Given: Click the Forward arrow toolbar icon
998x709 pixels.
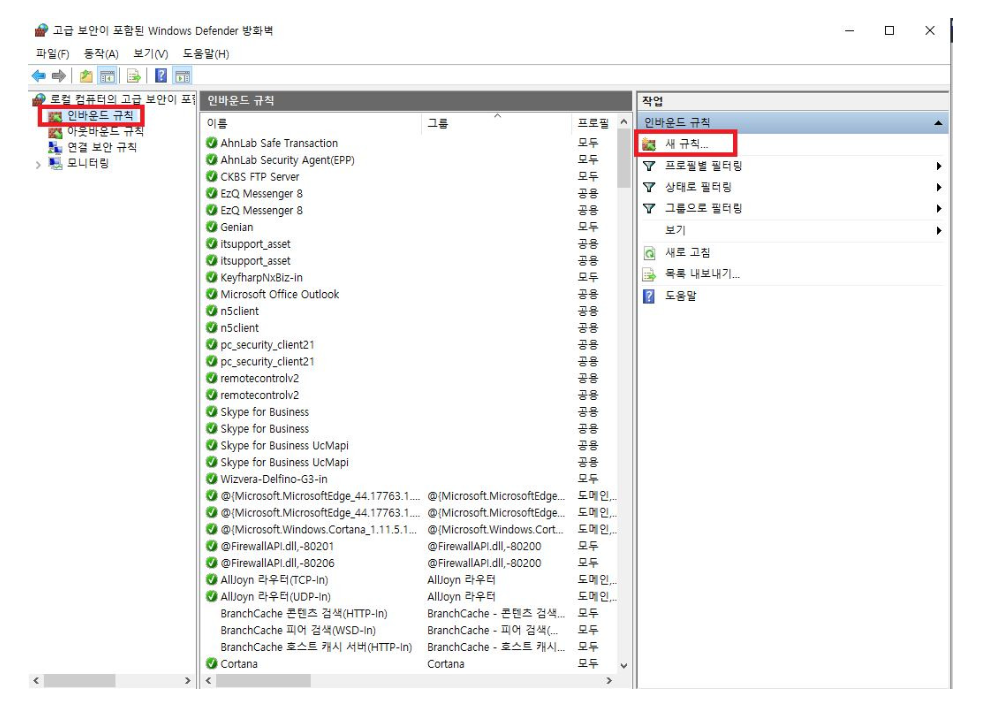Looking at the screenshot, I should coord(59,76).
